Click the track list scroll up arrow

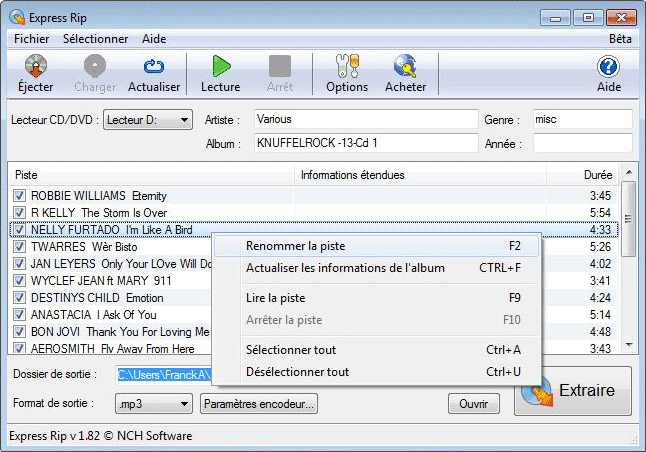[629, 172]
